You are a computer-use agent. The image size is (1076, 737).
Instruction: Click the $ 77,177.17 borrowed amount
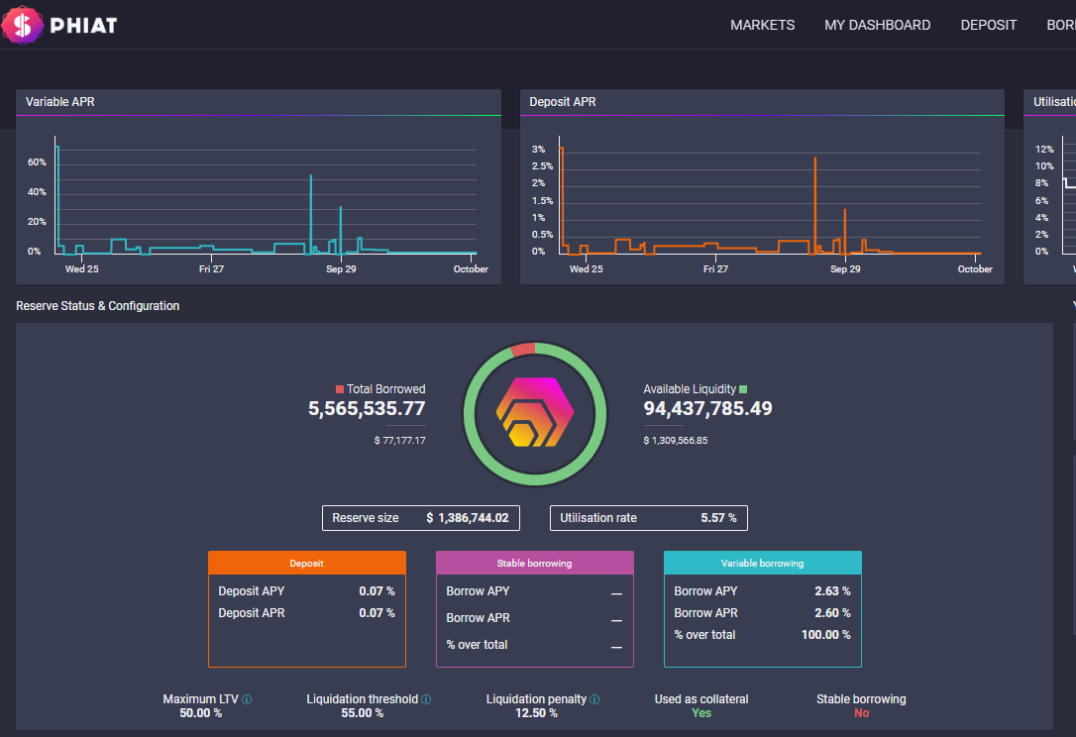[x=399, y=441]
